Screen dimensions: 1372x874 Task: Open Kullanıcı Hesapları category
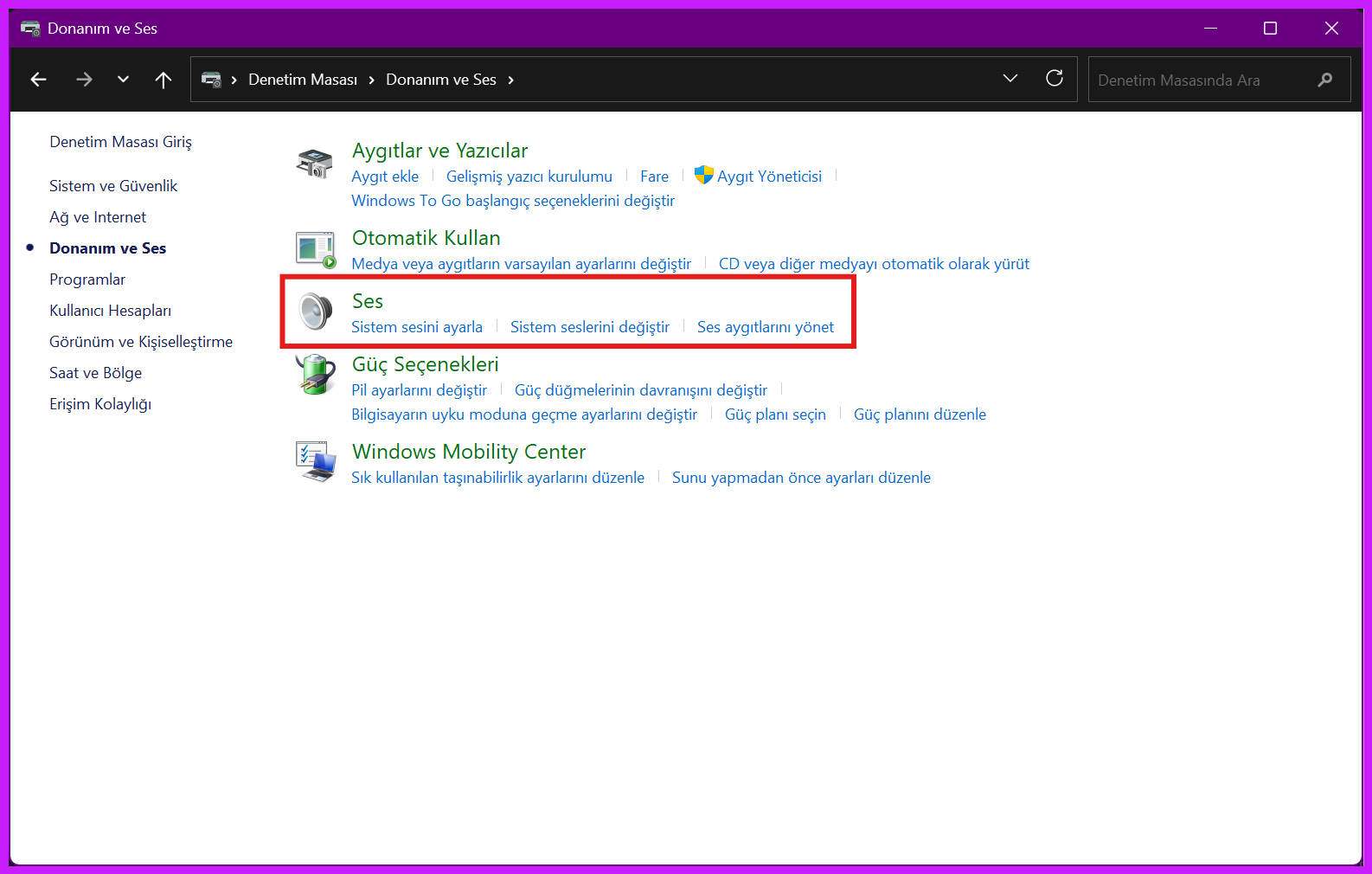coord(110,311)
